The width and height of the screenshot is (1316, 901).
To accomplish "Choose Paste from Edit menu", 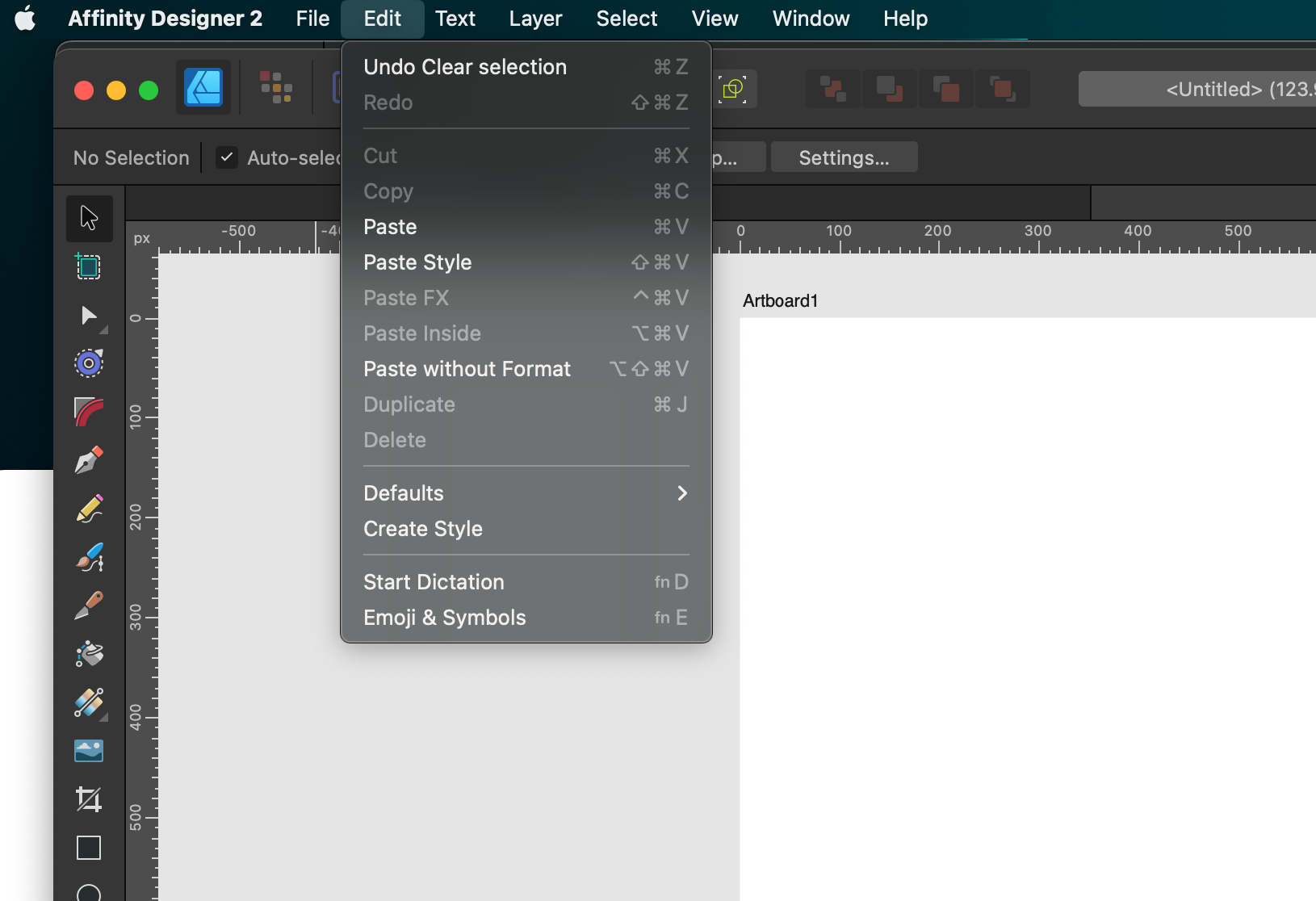I will [x=526, y=227].
